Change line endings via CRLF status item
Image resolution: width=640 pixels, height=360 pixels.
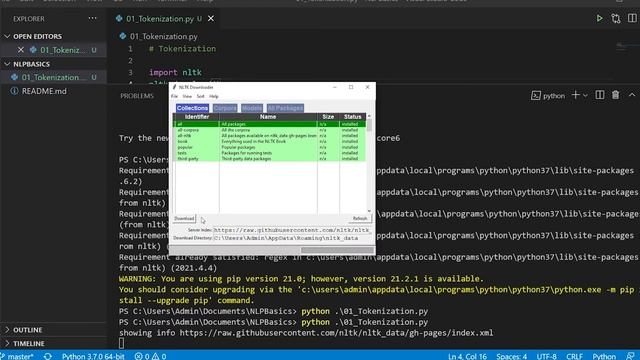(574, 356)
